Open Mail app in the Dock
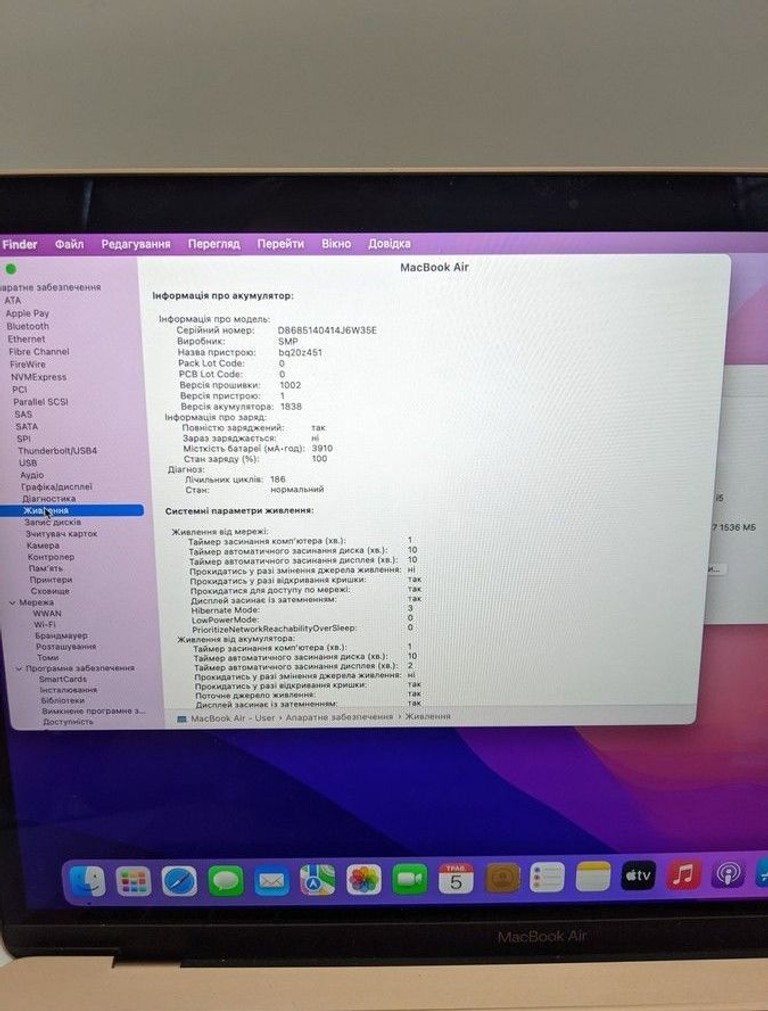Screen dimensions: 768x1011 click(x=271, y=880)
